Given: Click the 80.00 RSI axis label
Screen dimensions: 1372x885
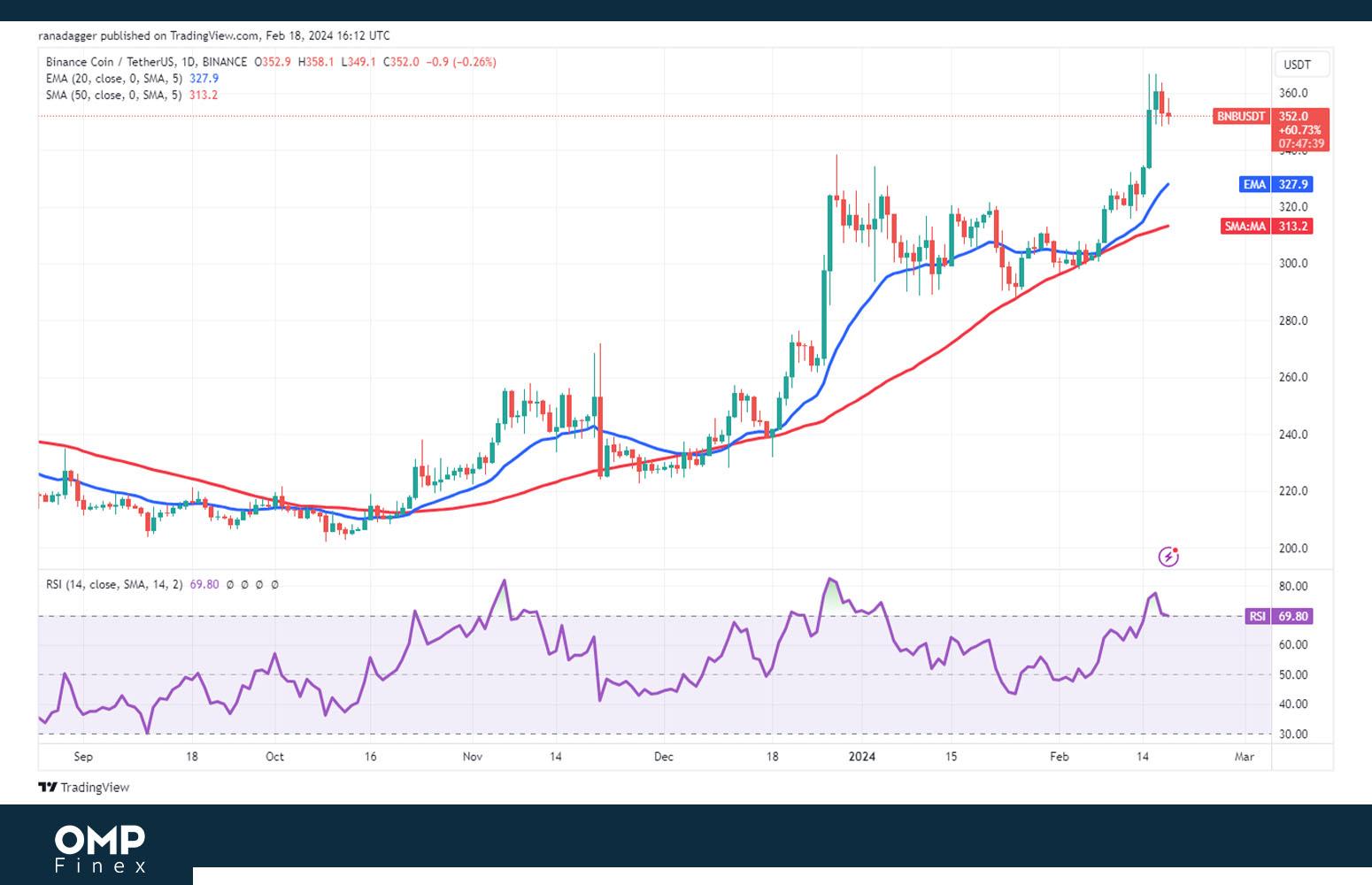Looking at the screenshot, I should pos(1293,586).
